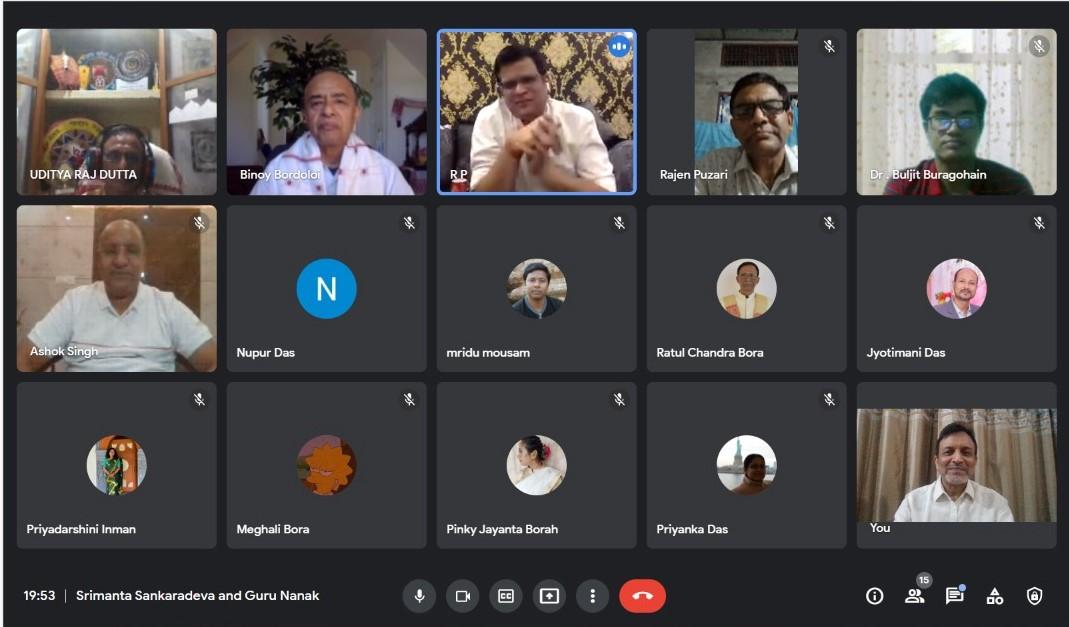Open the activities panel
Image resolution: width=1069 pixels, height=627 pixels.
pos(995,596)
